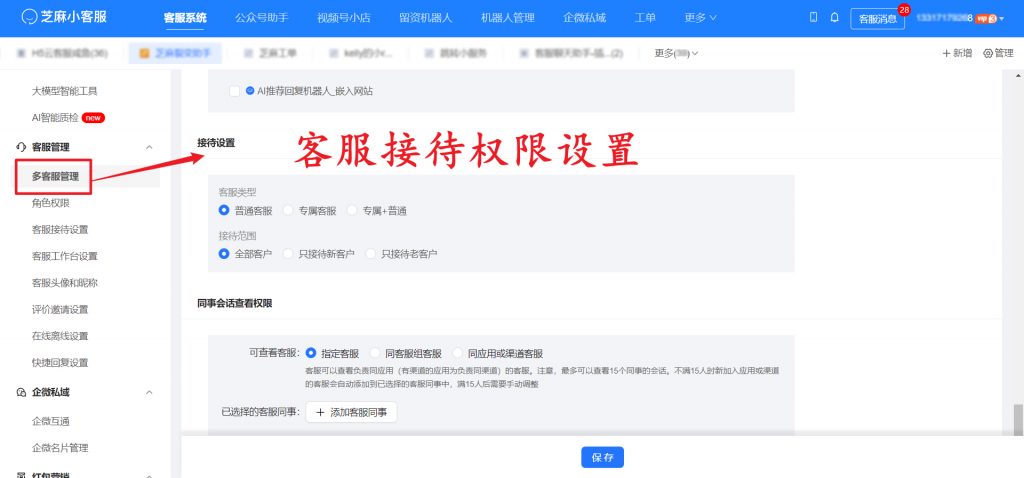Select 只接待老客户 radio option
The image size is (1024, 478).
click(371, 253)
